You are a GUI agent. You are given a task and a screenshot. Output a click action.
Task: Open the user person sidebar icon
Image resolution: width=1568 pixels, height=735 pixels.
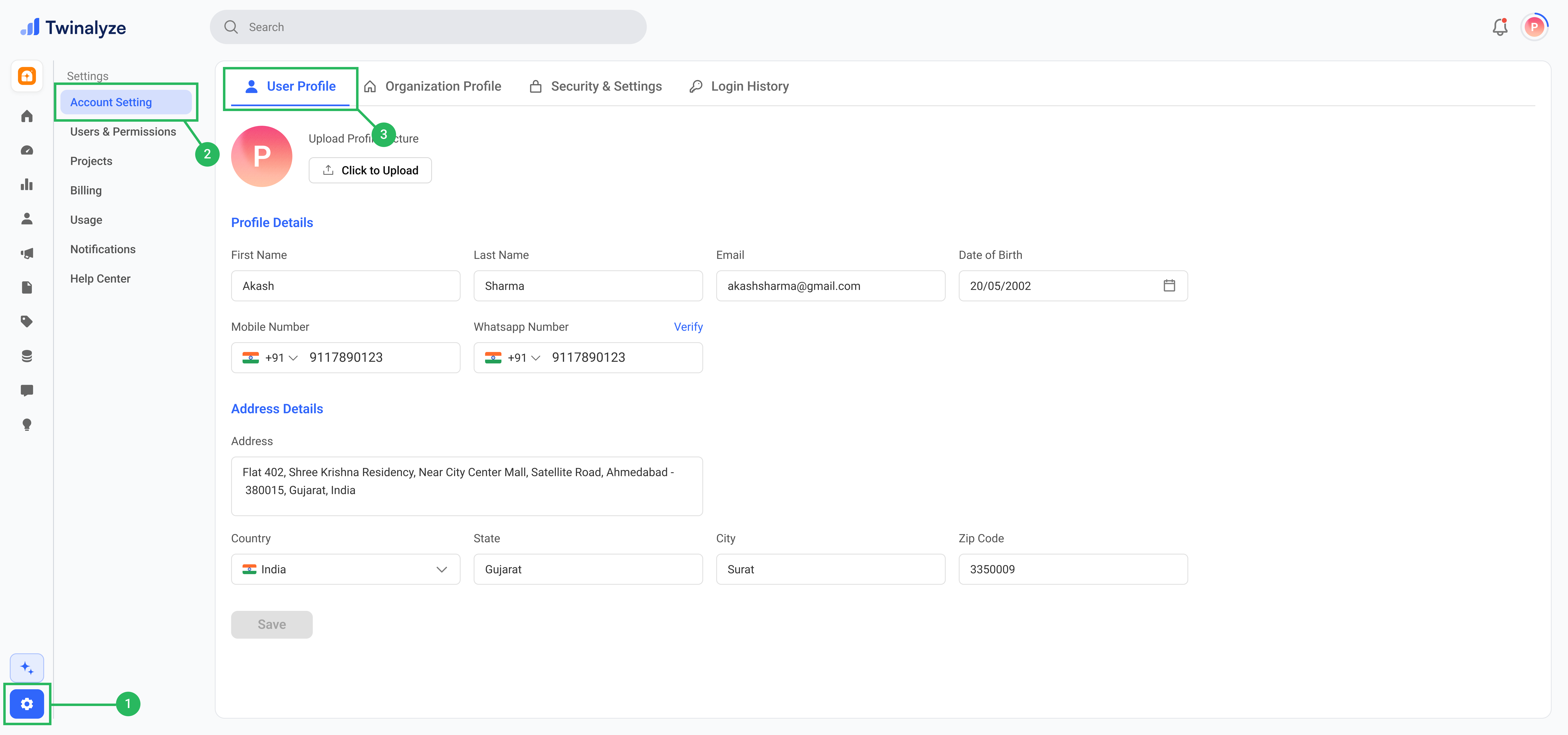click(27, 219)
